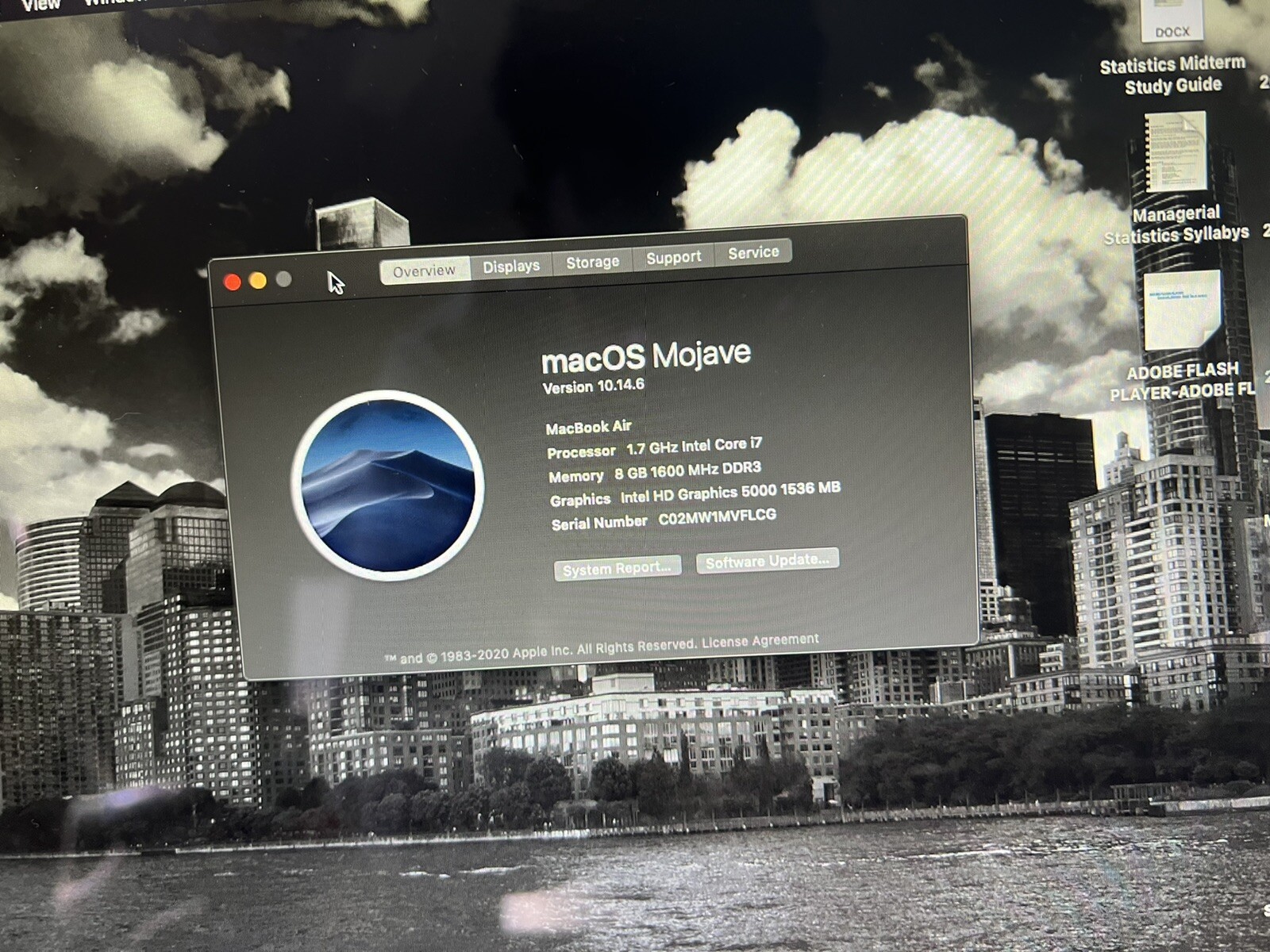Click the Version 10.14.6 text
Viewport: 1270px width, 952px height.
click(x=593, y=386)
